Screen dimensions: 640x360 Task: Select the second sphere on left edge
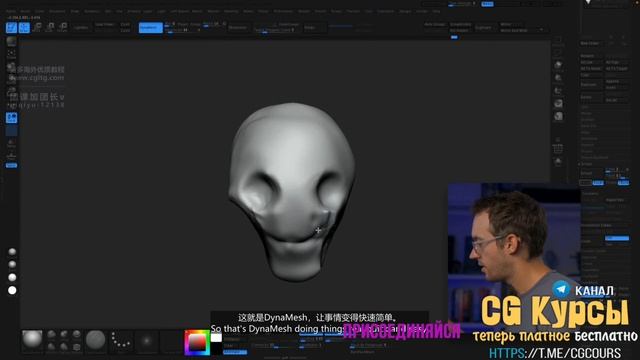[x=12, y=264]
